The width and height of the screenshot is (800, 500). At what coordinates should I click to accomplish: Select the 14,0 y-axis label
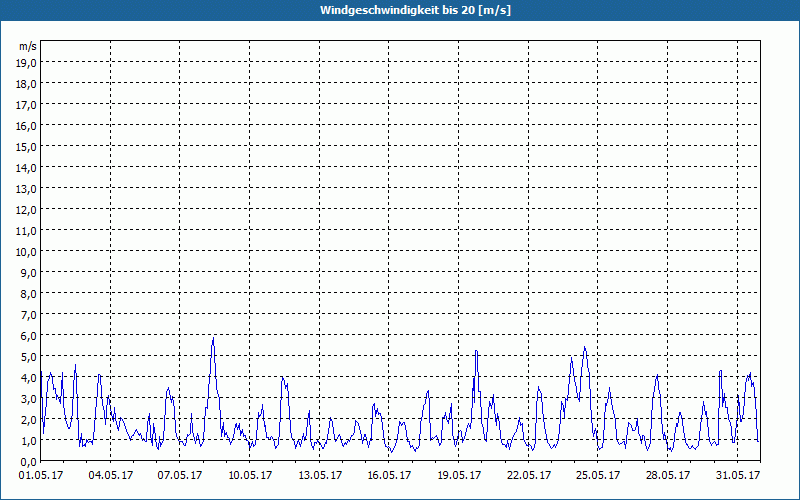click(28, 167)
